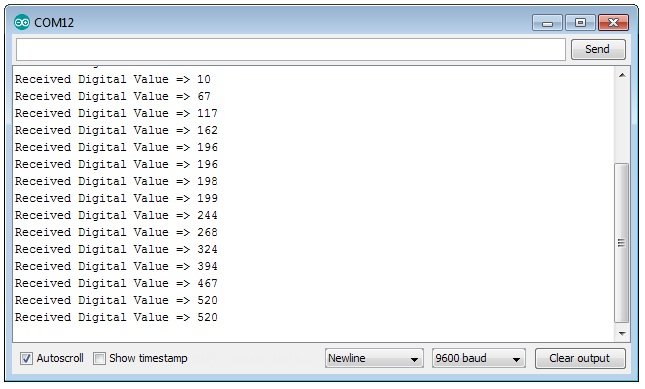645x389 pixels.
Task: Open the 9600 baud rate dropdown
Action: tap(479, 359)
